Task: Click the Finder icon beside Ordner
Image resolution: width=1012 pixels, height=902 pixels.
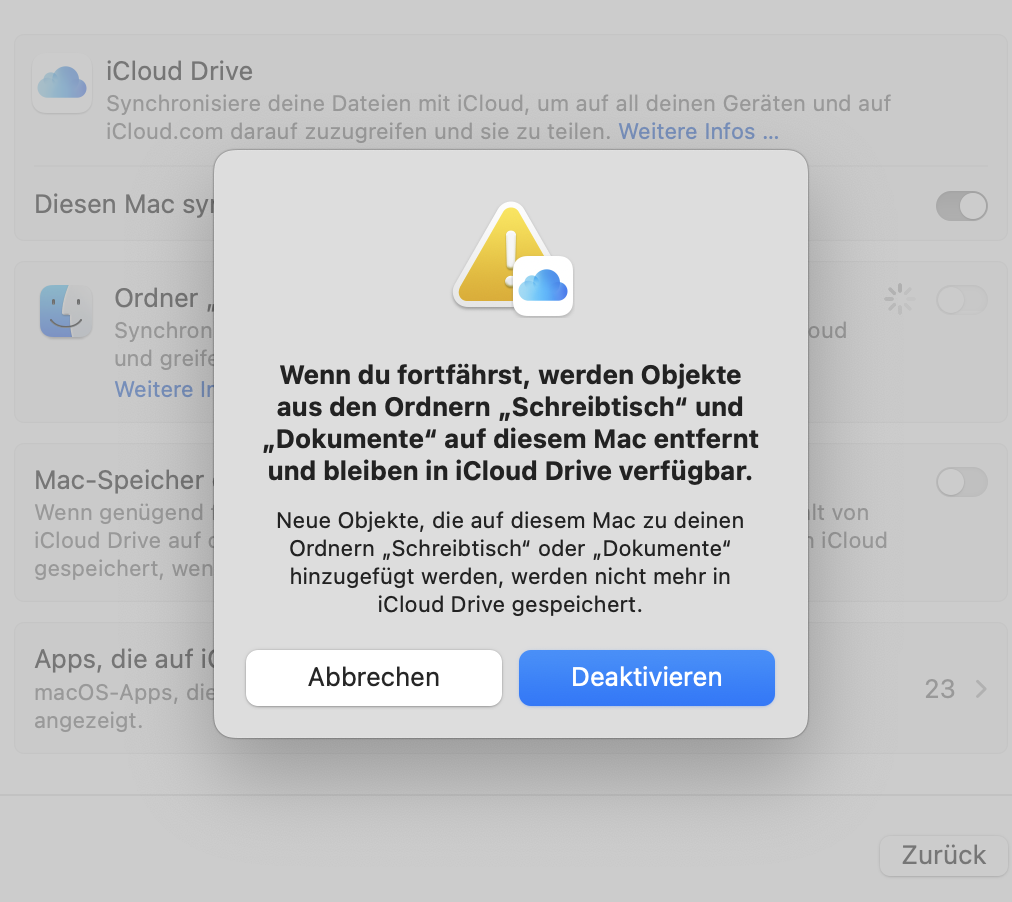Action: click(x=66, y=311)
